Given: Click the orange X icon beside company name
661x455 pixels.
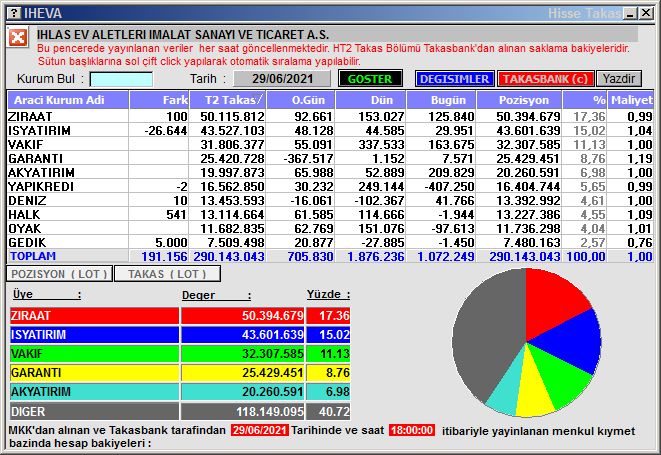Looking at the screenshot, I should [18, 38].
